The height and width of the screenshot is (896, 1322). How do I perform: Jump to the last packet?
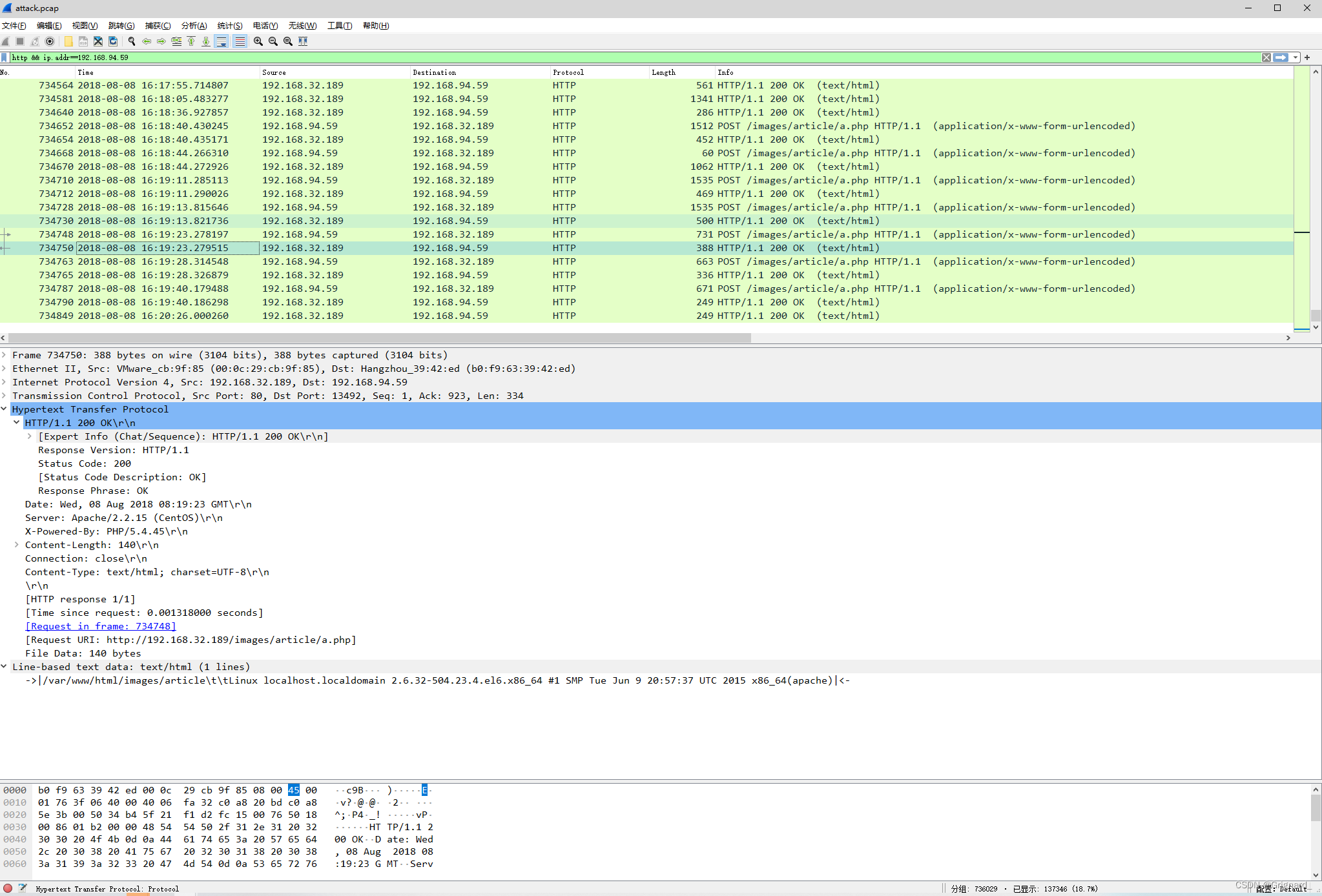tap(206, 41)
